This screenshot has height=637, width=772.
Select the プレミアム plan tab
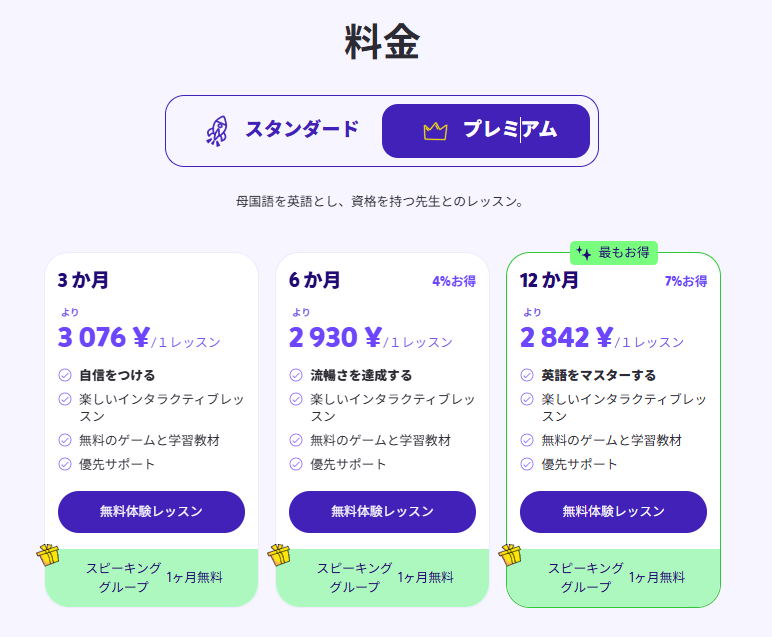click(x=486, y=131)
